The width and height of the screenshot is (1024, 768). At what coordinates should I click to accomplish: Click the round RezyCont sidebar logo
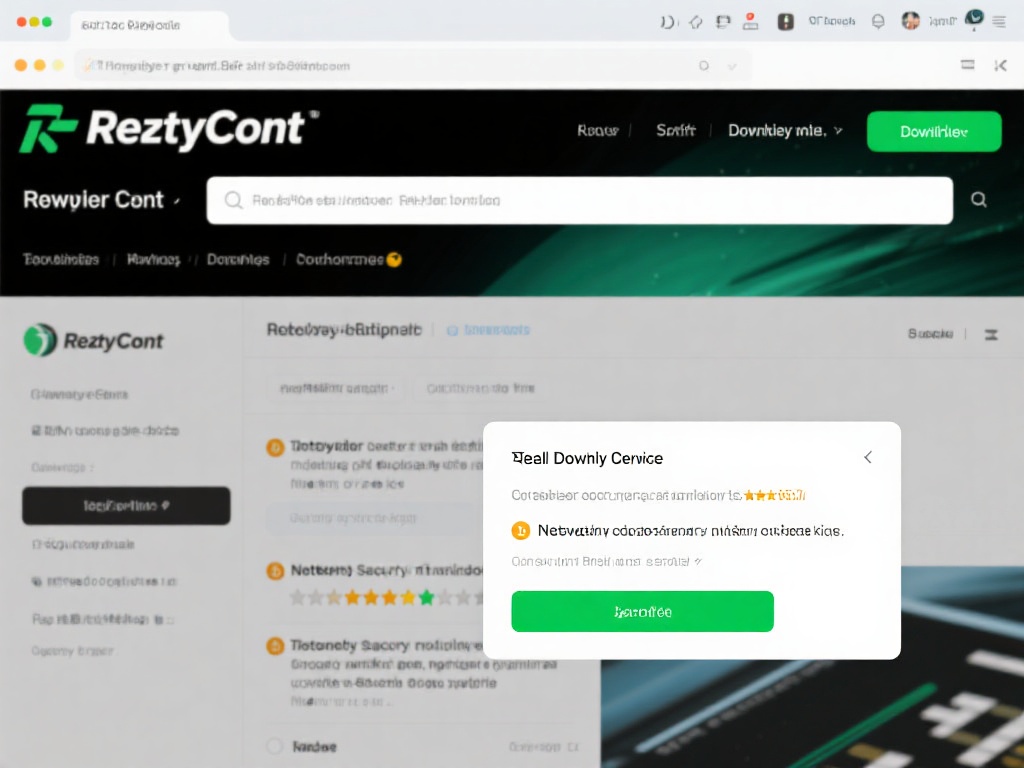tap(40, 340)
